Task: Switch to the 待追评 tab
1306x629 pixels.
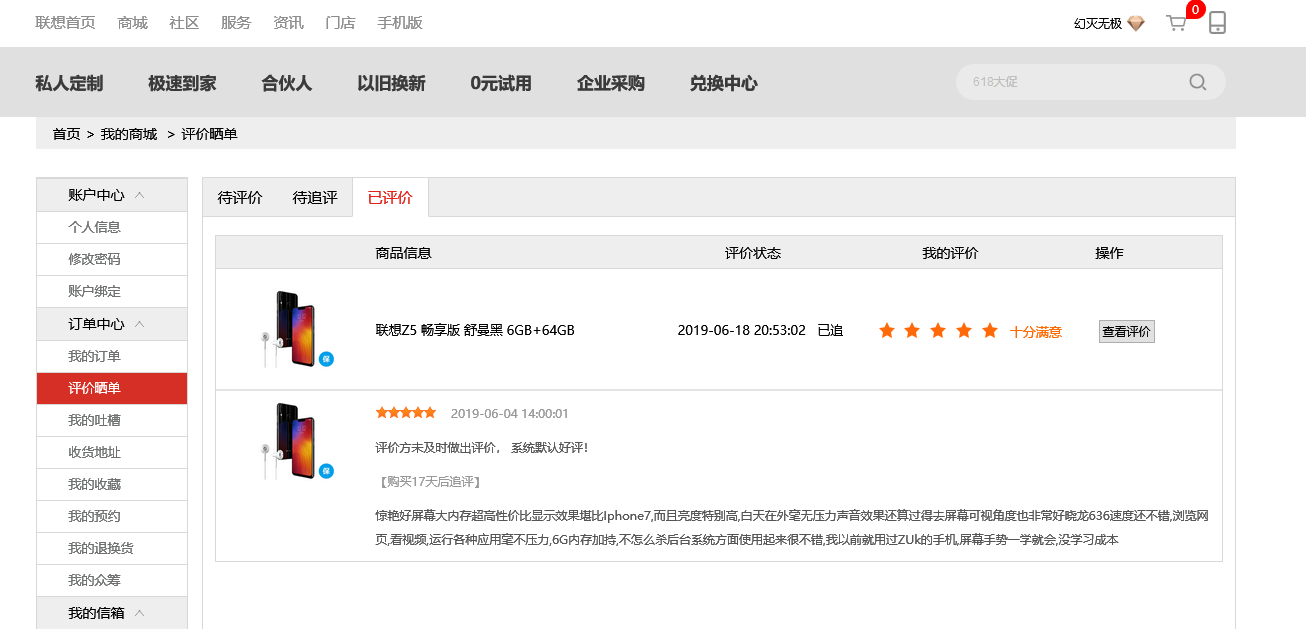Action: [x=315, y=198]
